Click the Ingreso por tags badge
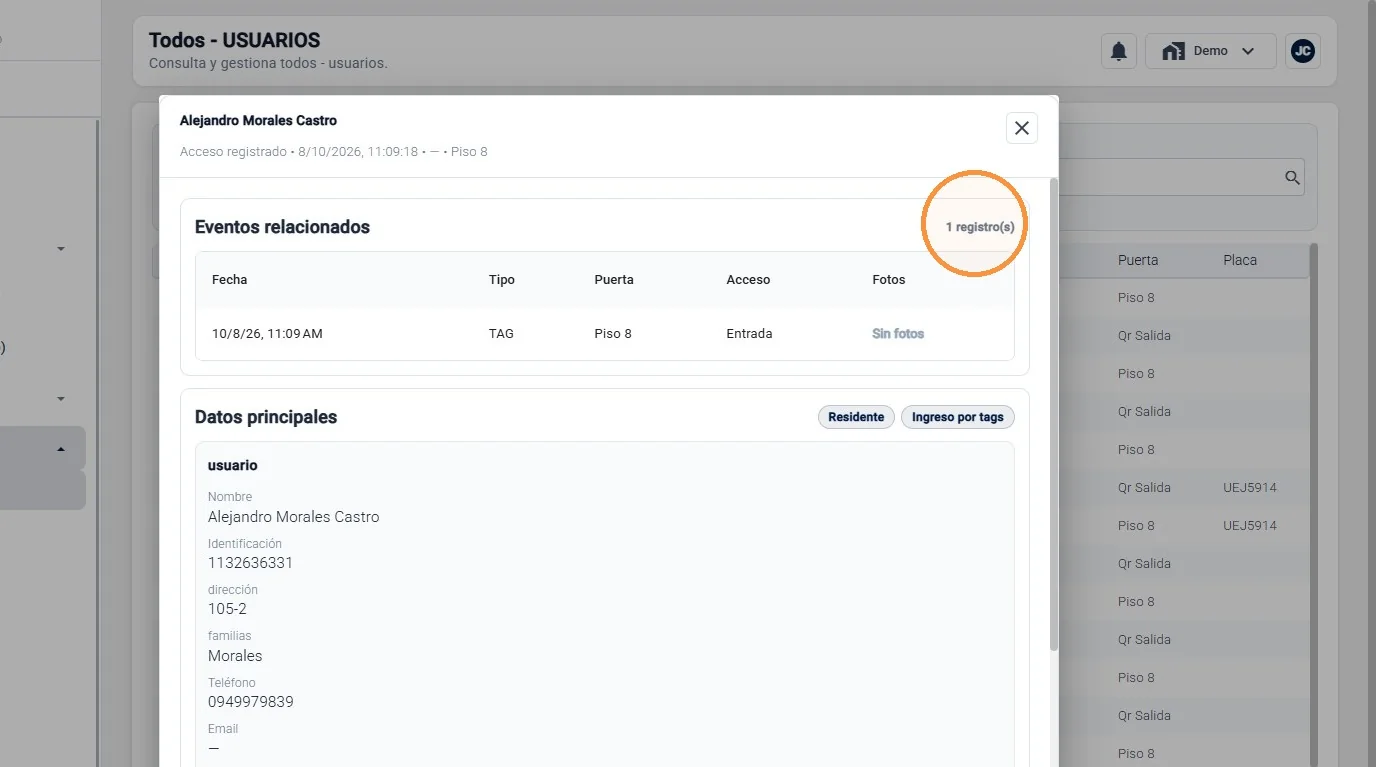Image resolution: width=1376 pixels, height=767 pixels. pyautogui.click(x=958, y=417)
